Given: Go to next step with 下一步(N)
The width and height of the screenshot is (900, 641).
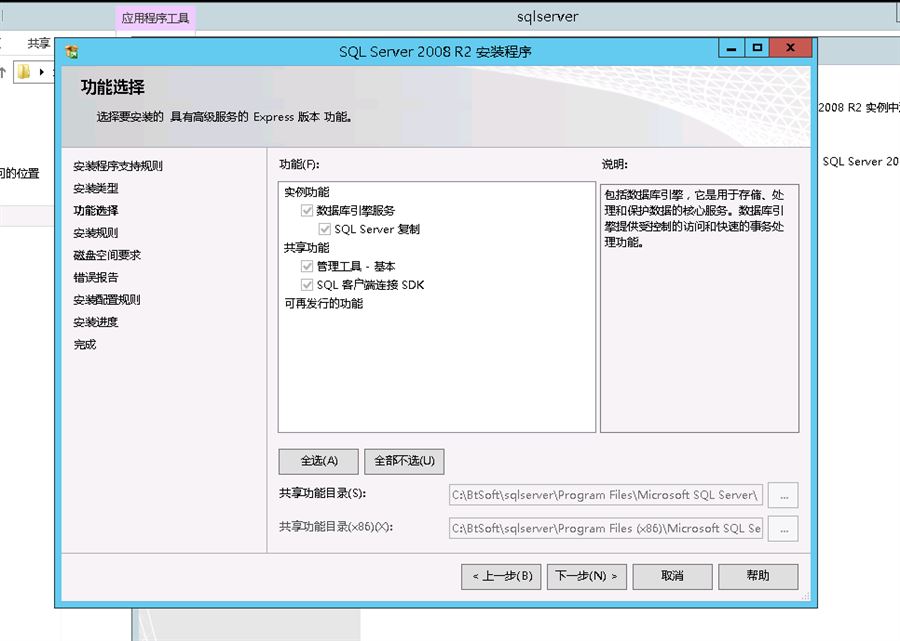Looking at the screenshot, I should pos(586,576).
